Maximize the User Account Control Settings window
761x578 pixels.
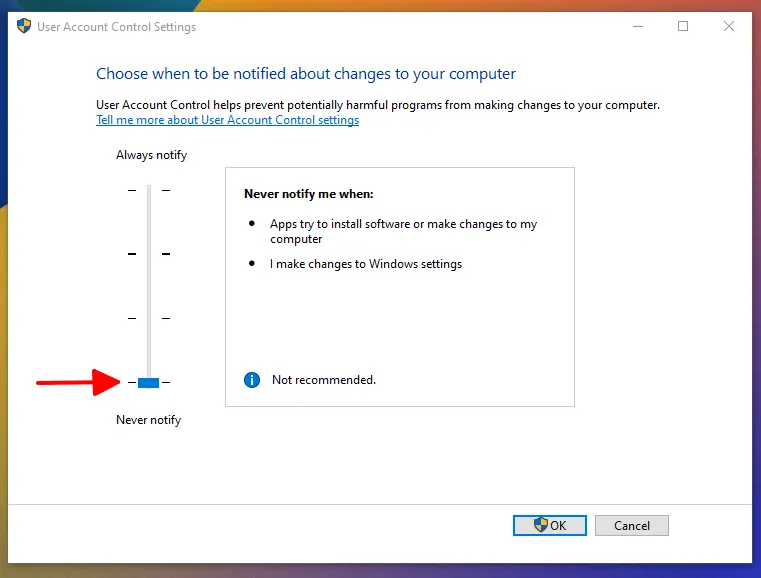(x=683, y=26)
